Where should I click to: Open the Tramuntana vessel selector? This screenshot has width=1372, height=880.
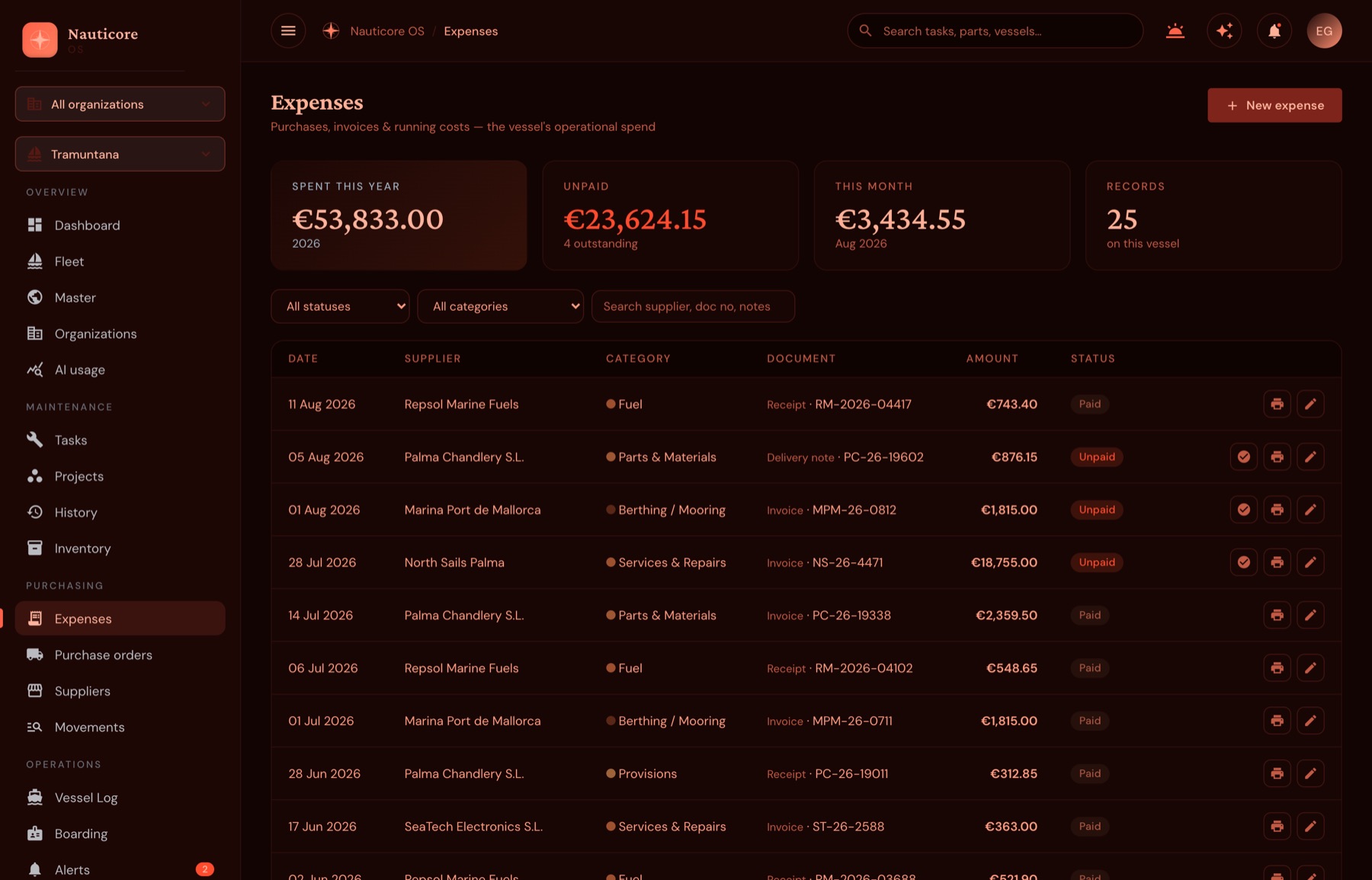coord(120,154)
